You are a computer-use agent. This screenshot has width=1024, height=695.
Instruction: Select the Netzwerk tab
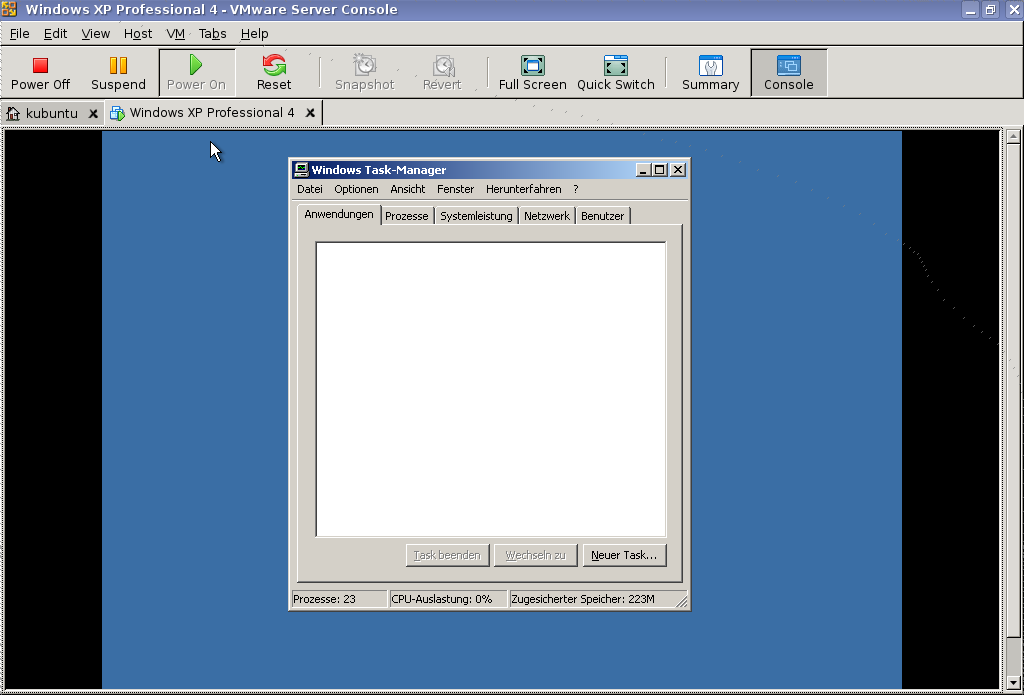pyautogui.click(x=547, y=216)
